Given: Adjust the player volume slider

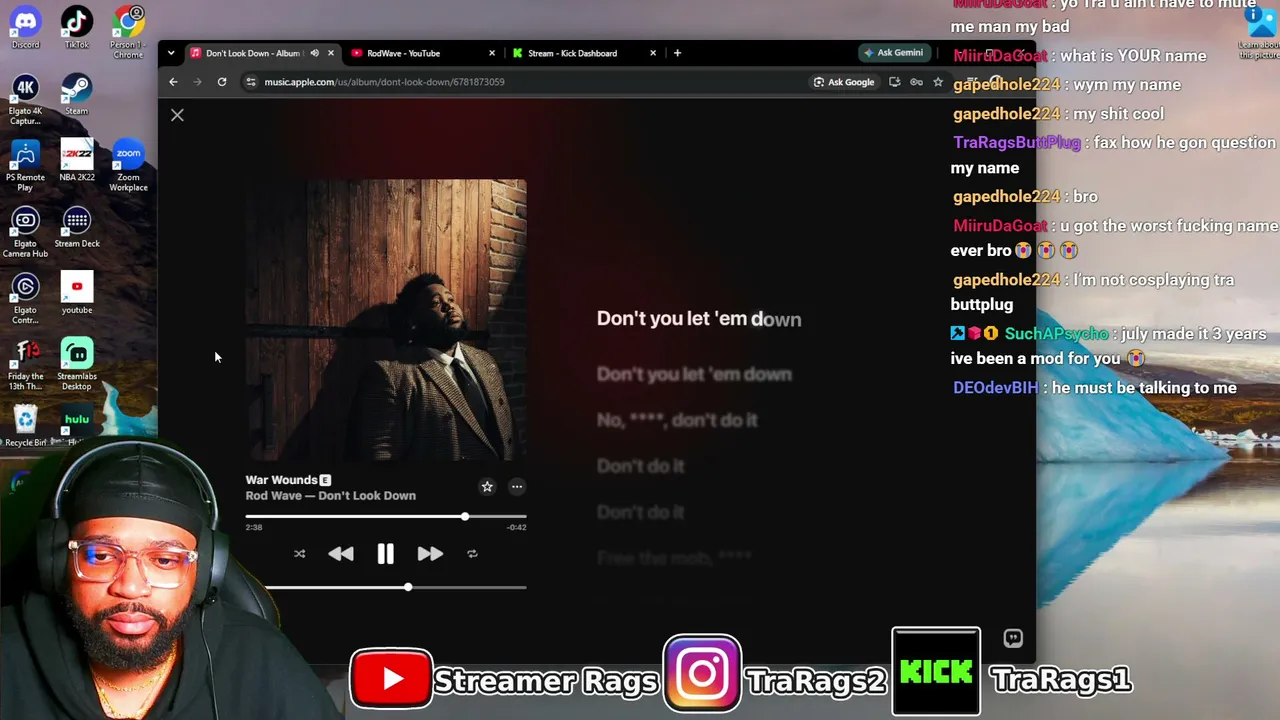Looking at the screenshot, I should coord(396,587).
